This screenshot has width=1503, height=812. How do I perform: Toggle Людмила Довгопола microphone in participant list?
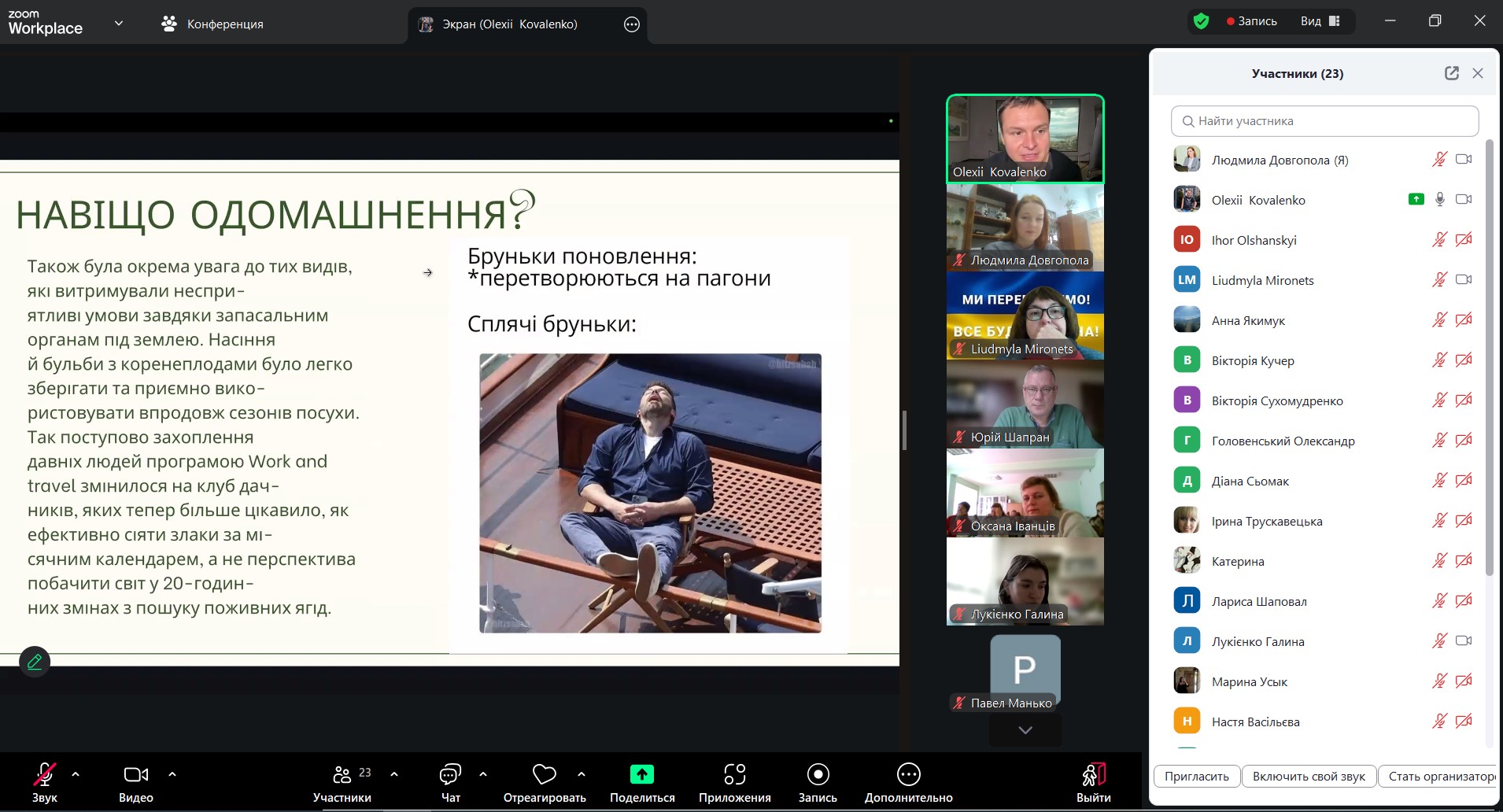tap(1438, 160)
